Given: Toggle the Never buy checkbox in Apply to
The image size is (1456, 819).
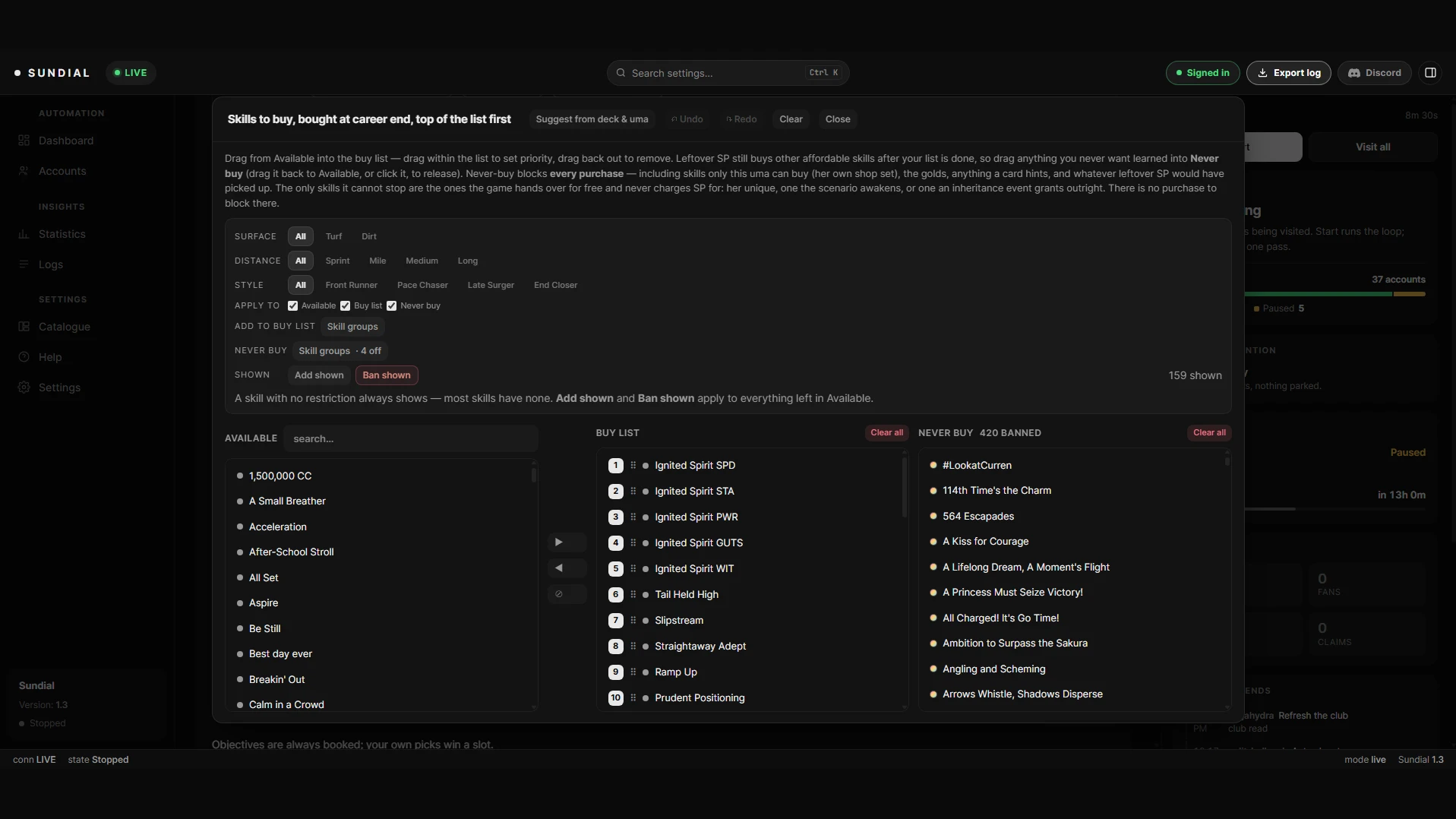Looking at the screenshot, I should tap(391, 305).
